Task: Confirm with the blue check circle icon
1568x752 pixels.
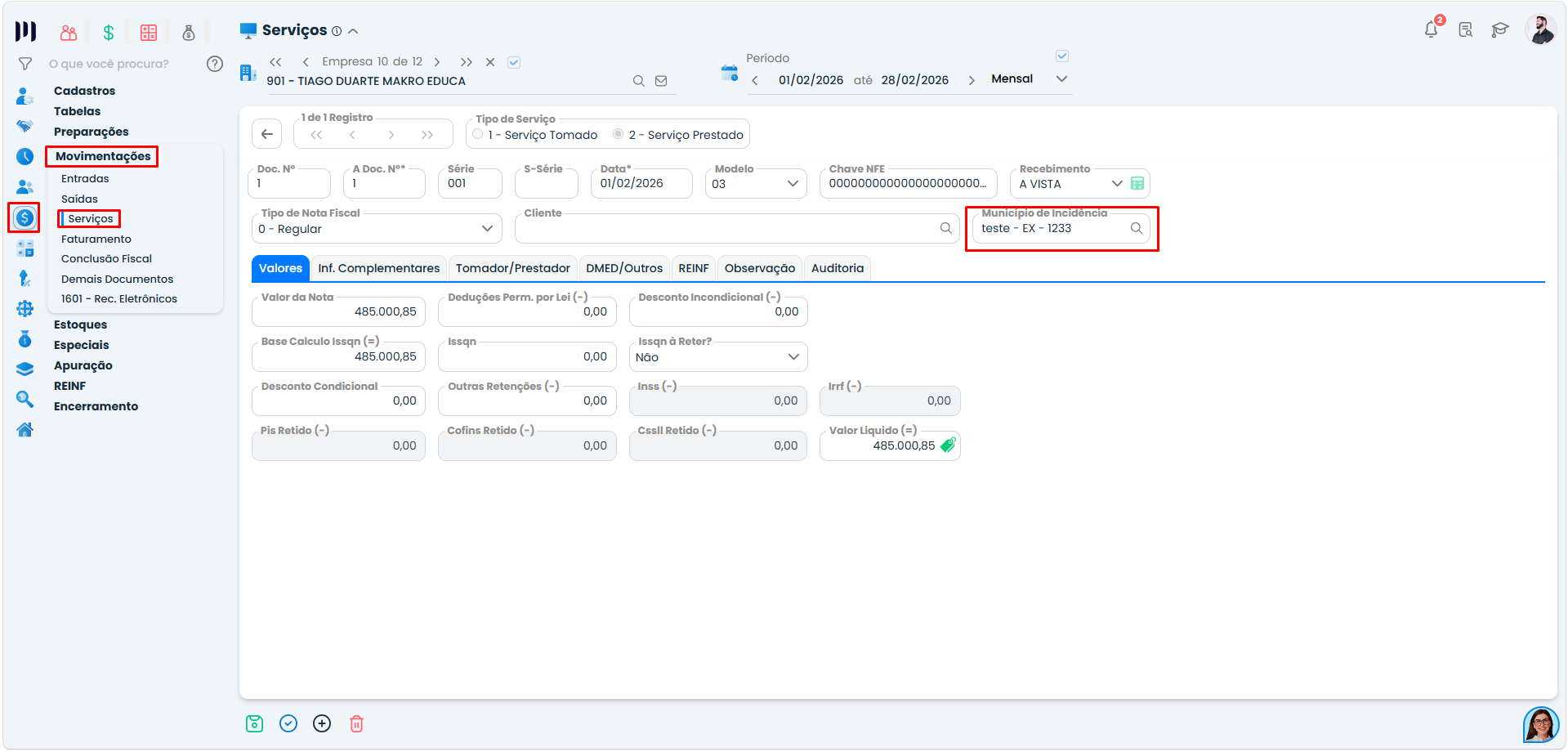Action: point(288,723)
